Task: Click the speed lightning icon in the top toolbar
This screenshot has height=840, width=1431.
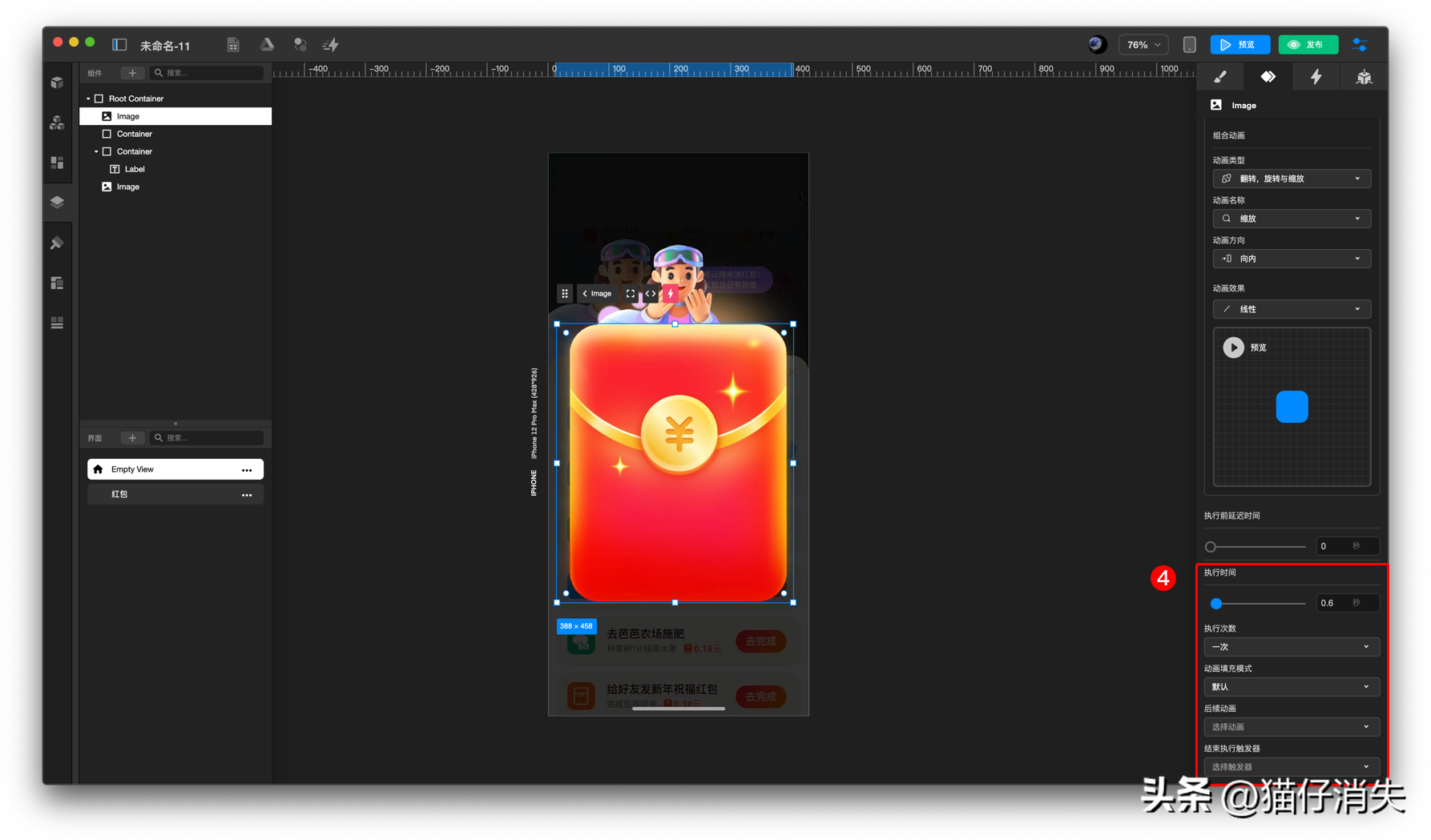Action: tap(331, 45)
